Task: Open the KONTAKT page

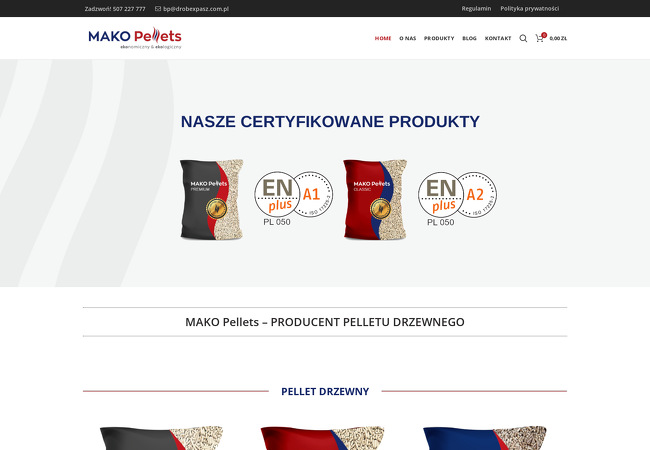Action: pos(498,38)
